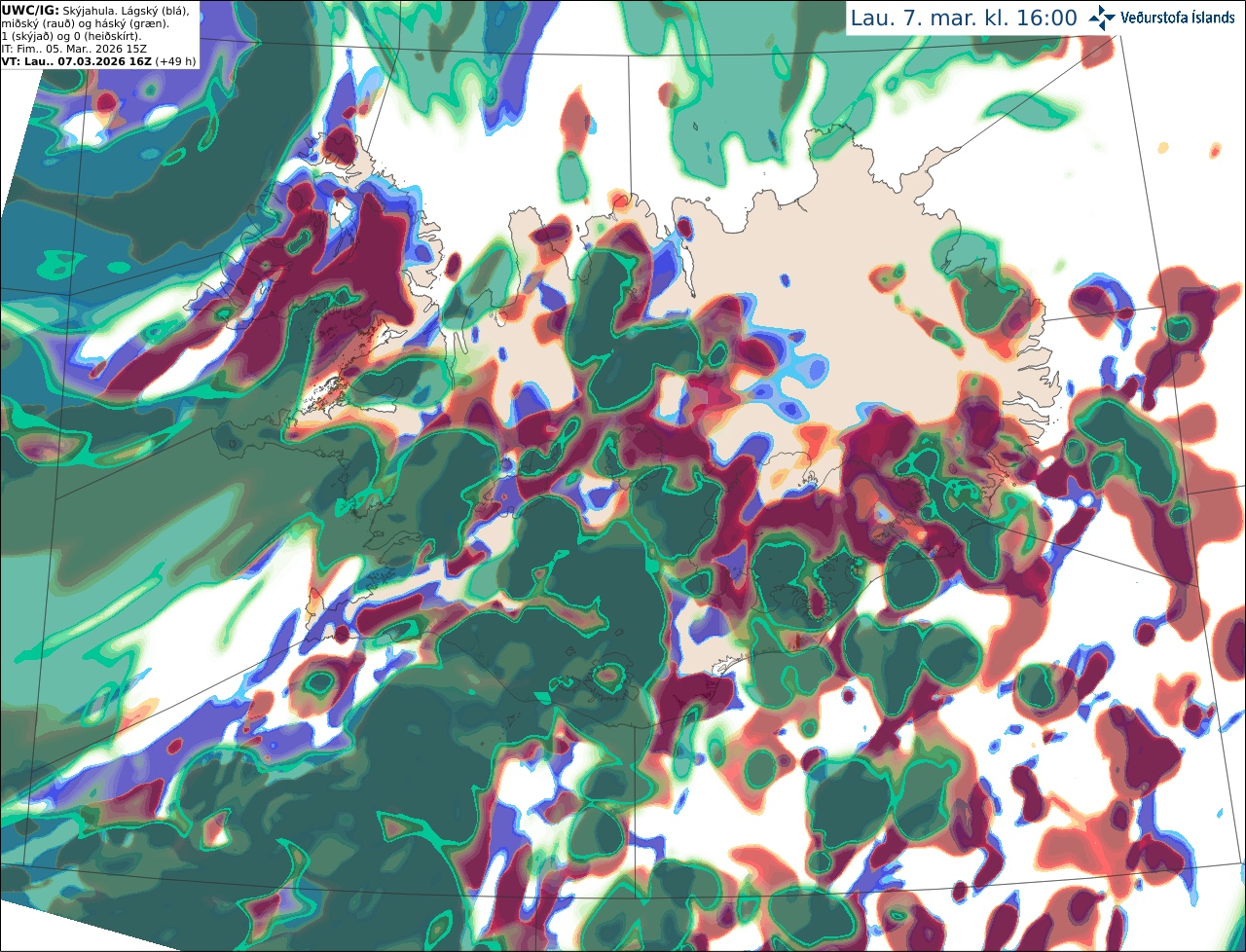
Task: Click the '1 (skýjað) og 0 (heiðskírt).' line
Action: pos(71,36)
